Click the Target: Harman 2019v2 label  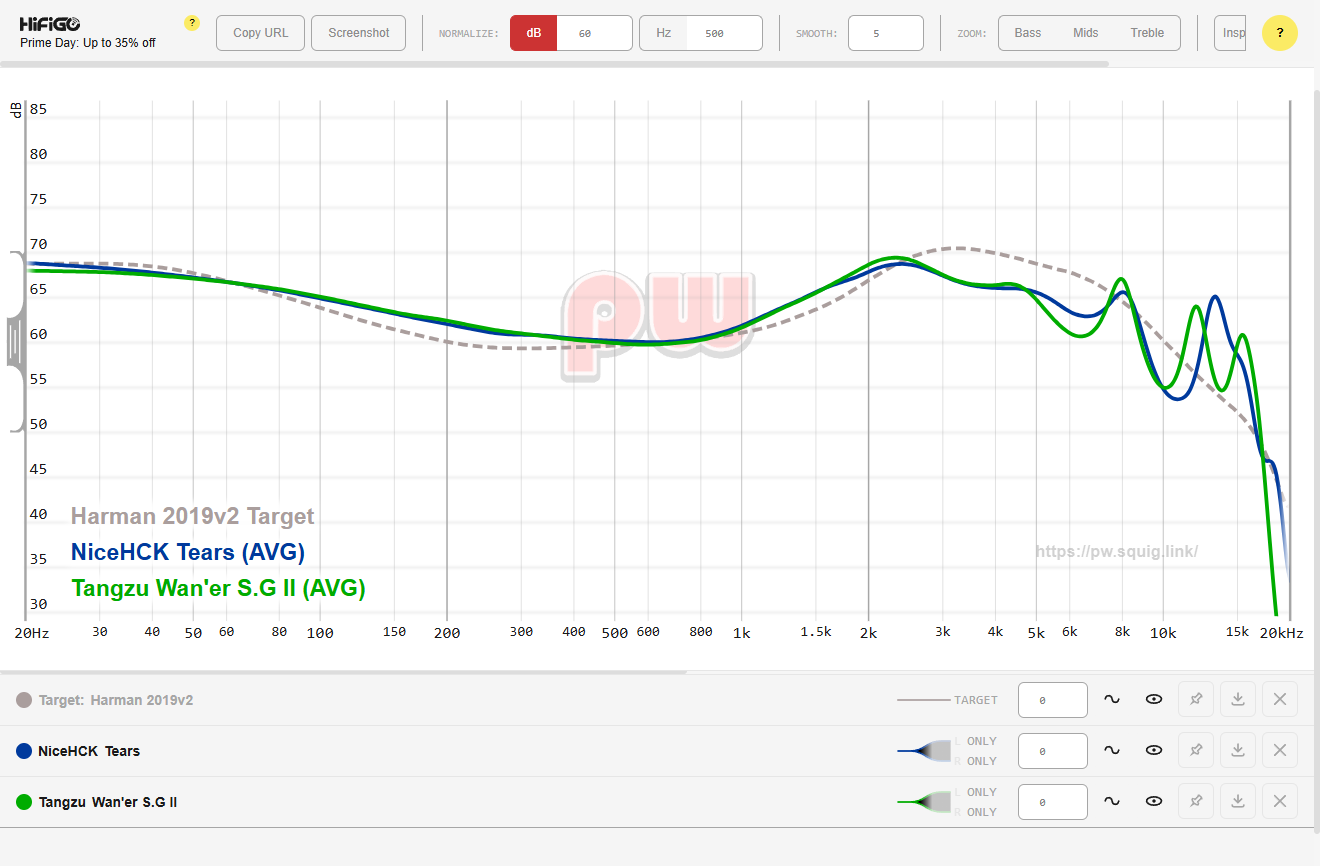pyautogui.click(x=116, y=700)
